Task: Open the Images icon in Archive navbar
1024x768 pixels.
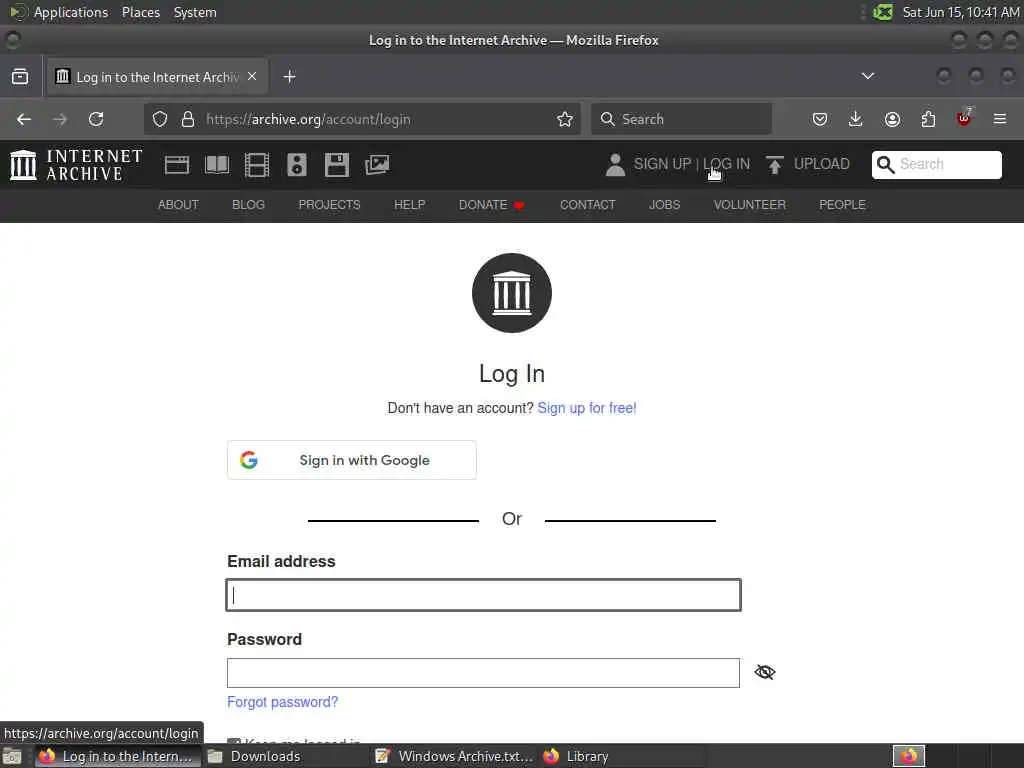Action: pos(377,165)
